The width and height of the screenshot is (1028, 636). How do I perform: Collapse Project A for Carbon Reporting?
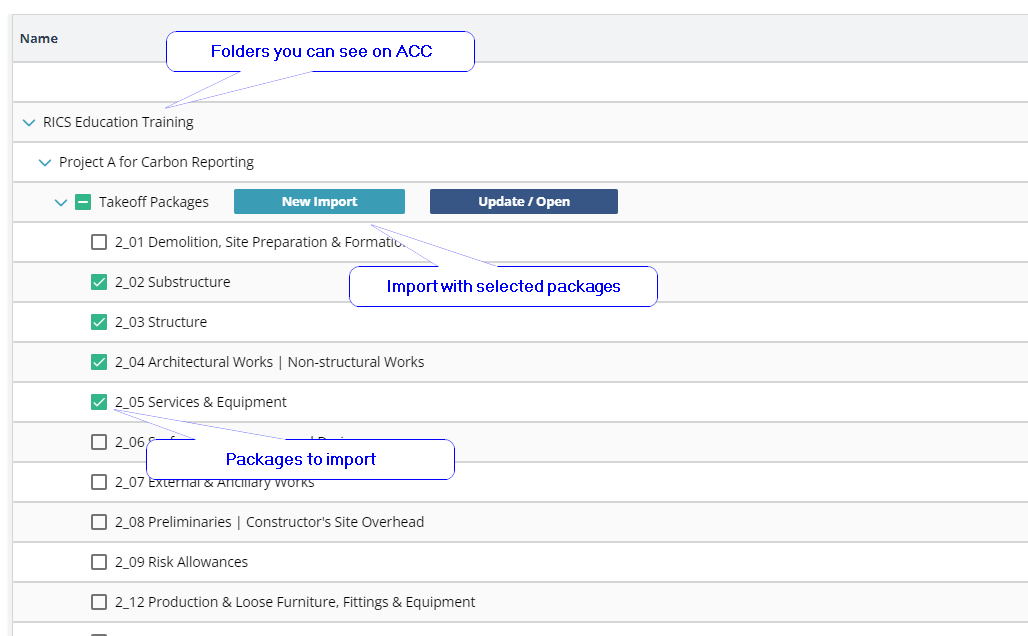45,162
